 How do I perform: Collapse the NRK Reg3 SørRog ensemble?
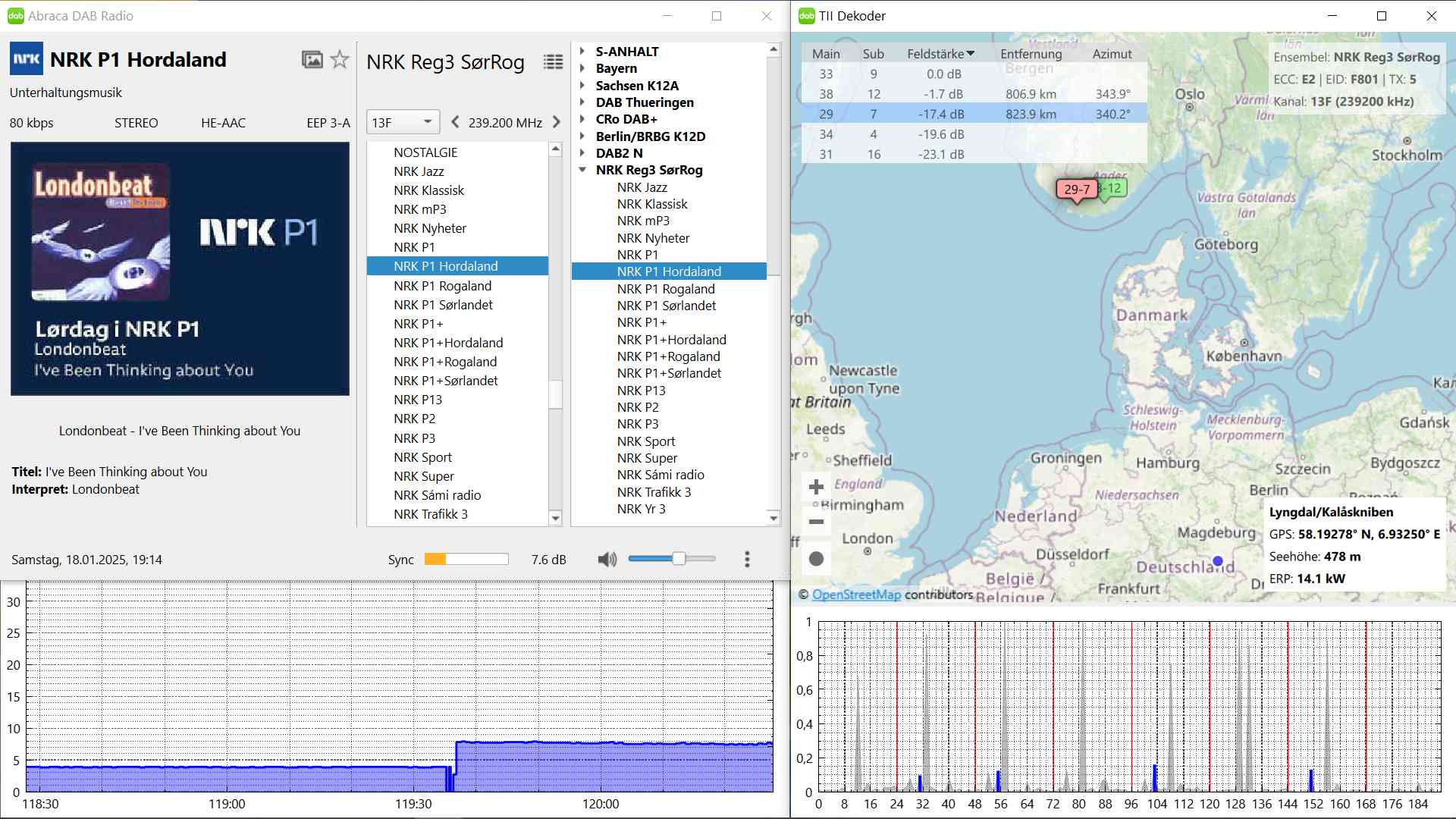click(582, 170)
